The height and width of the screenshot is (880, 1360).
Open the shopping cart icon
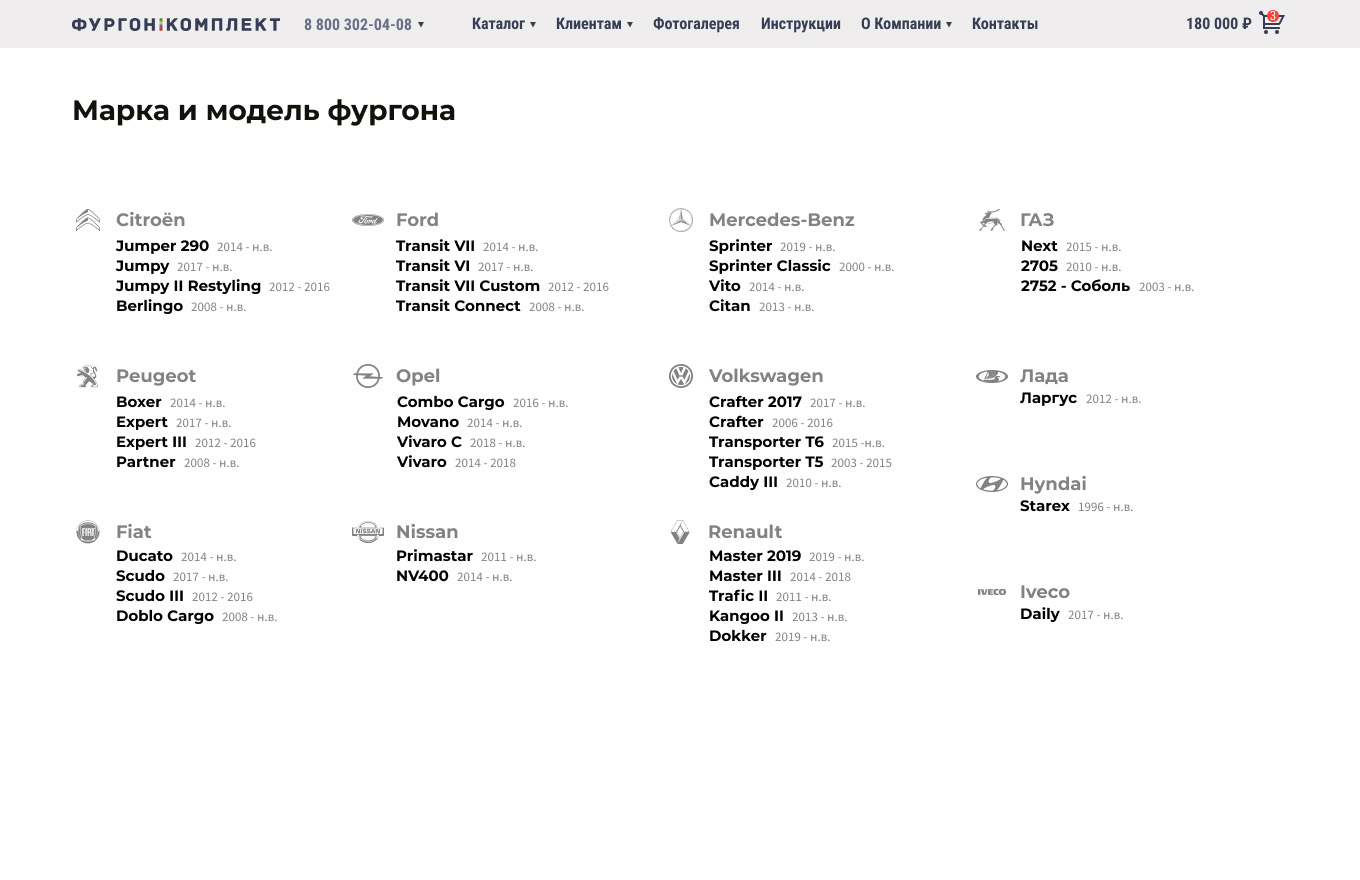(x=1271, y=23)
